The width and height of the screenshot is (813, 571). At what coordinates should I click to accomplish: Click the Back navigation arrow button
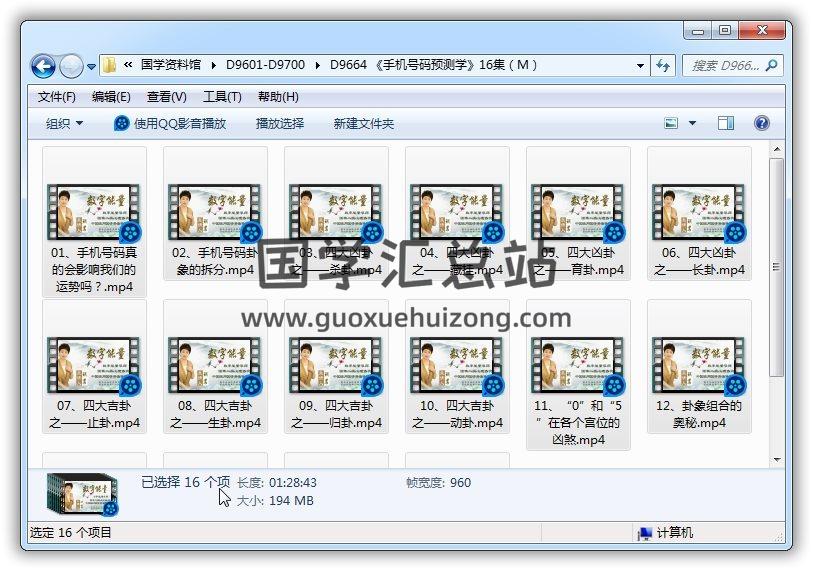pos(43,67)
